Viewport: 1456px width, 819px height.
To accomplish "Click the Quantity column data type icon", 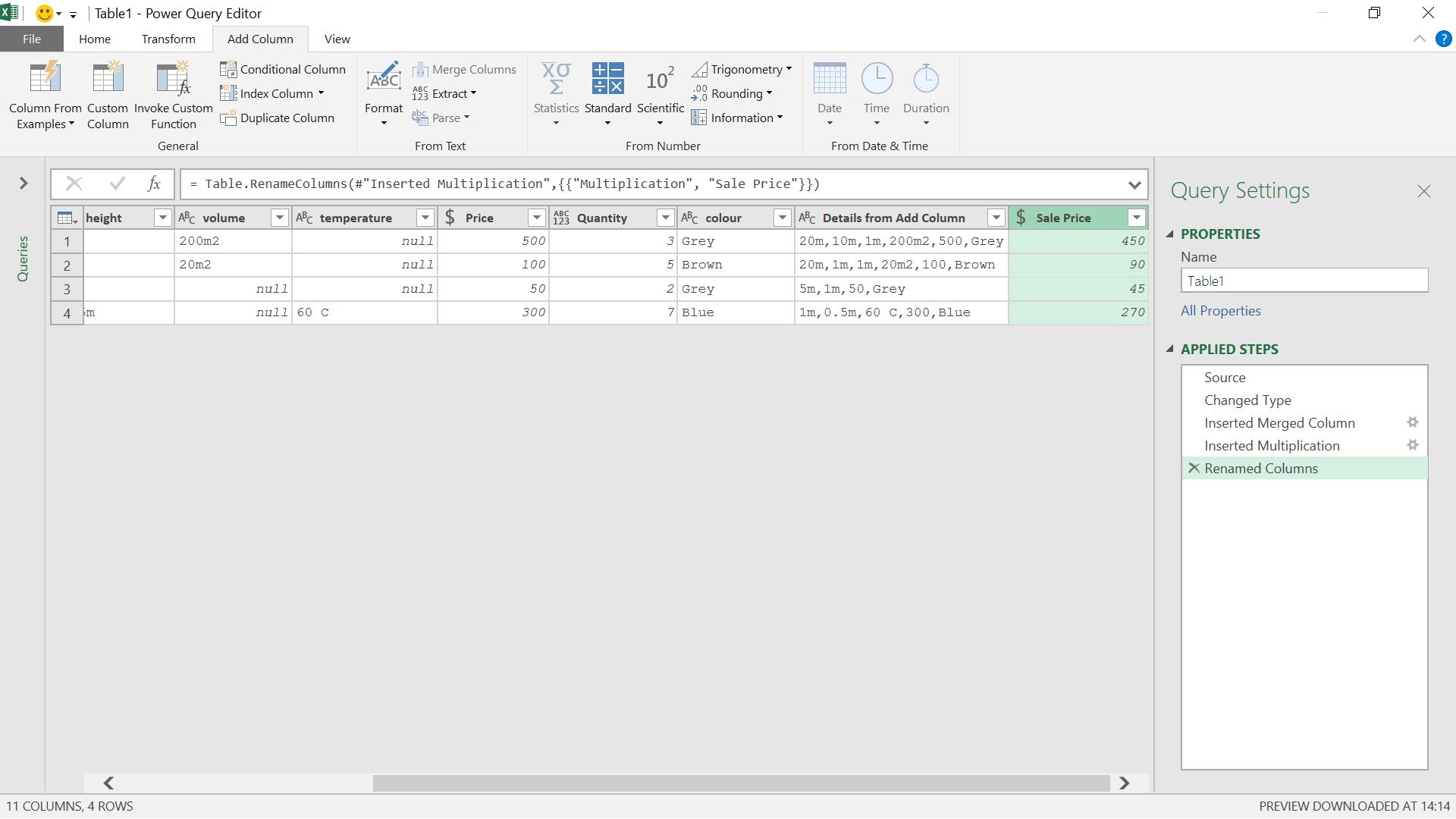I will tap(561, 218).
